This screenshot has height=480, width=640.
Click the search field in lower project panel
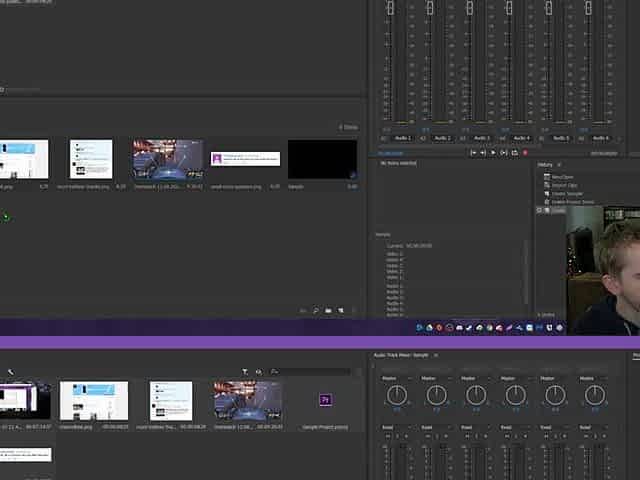pos(315,372)
